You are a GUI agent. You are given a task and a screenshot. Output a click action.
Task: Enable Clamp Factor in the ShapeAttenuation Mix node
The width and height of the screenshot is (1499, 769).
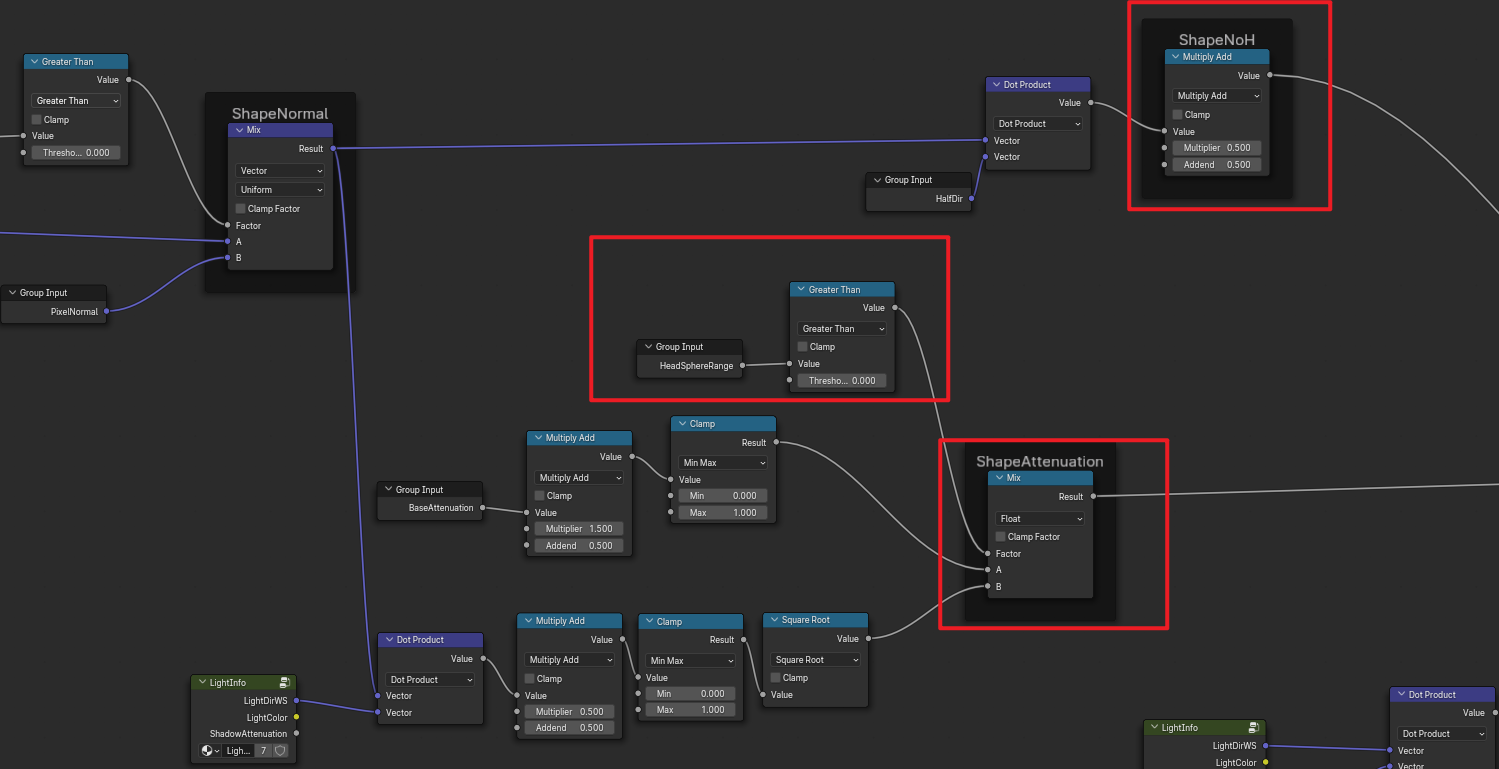click(1000, 537)
